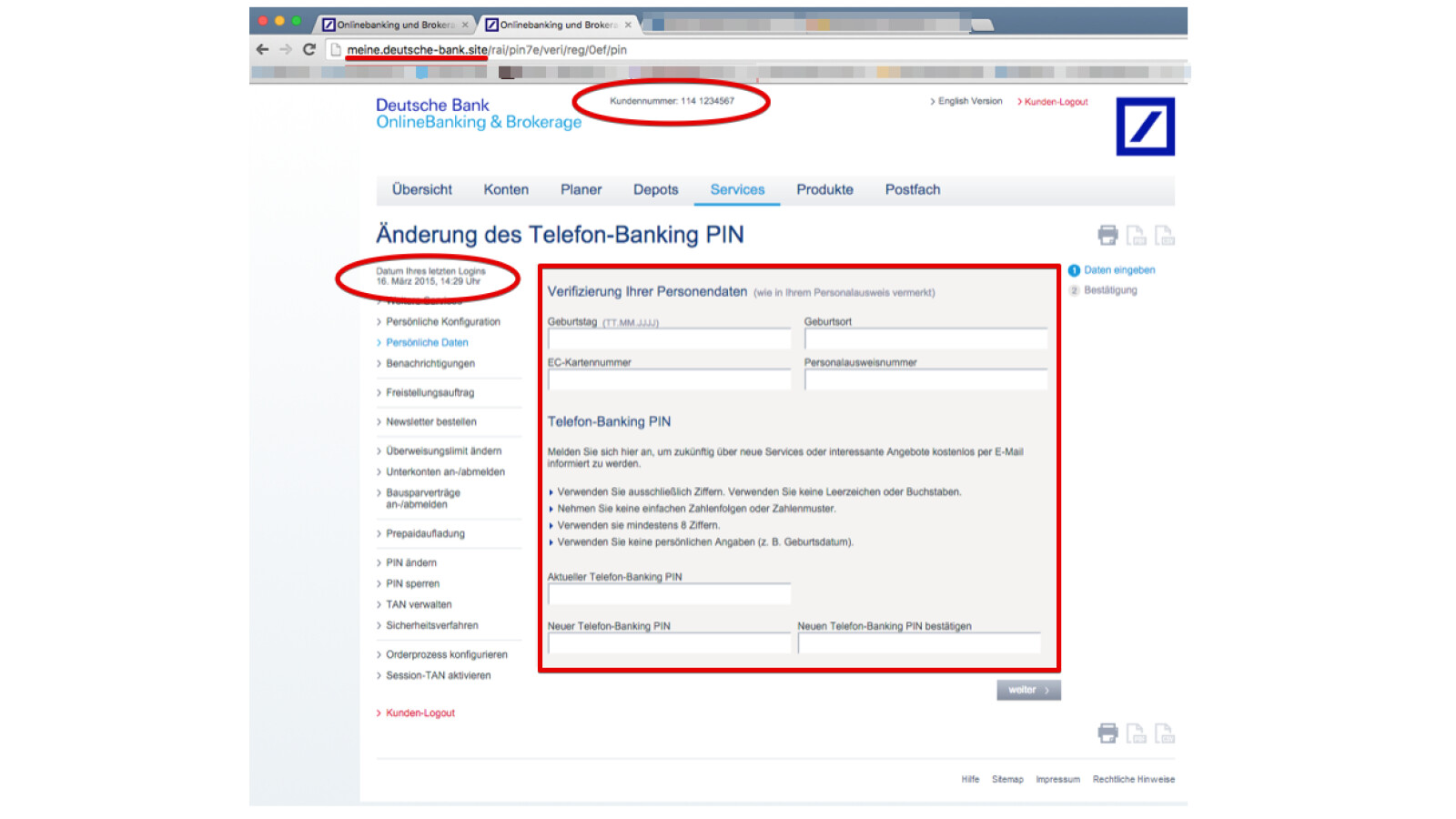Focus the Neuer Telefon-Banking PIN field
The height and width of the screenshot is (819, 1456).
pos(669,643)
